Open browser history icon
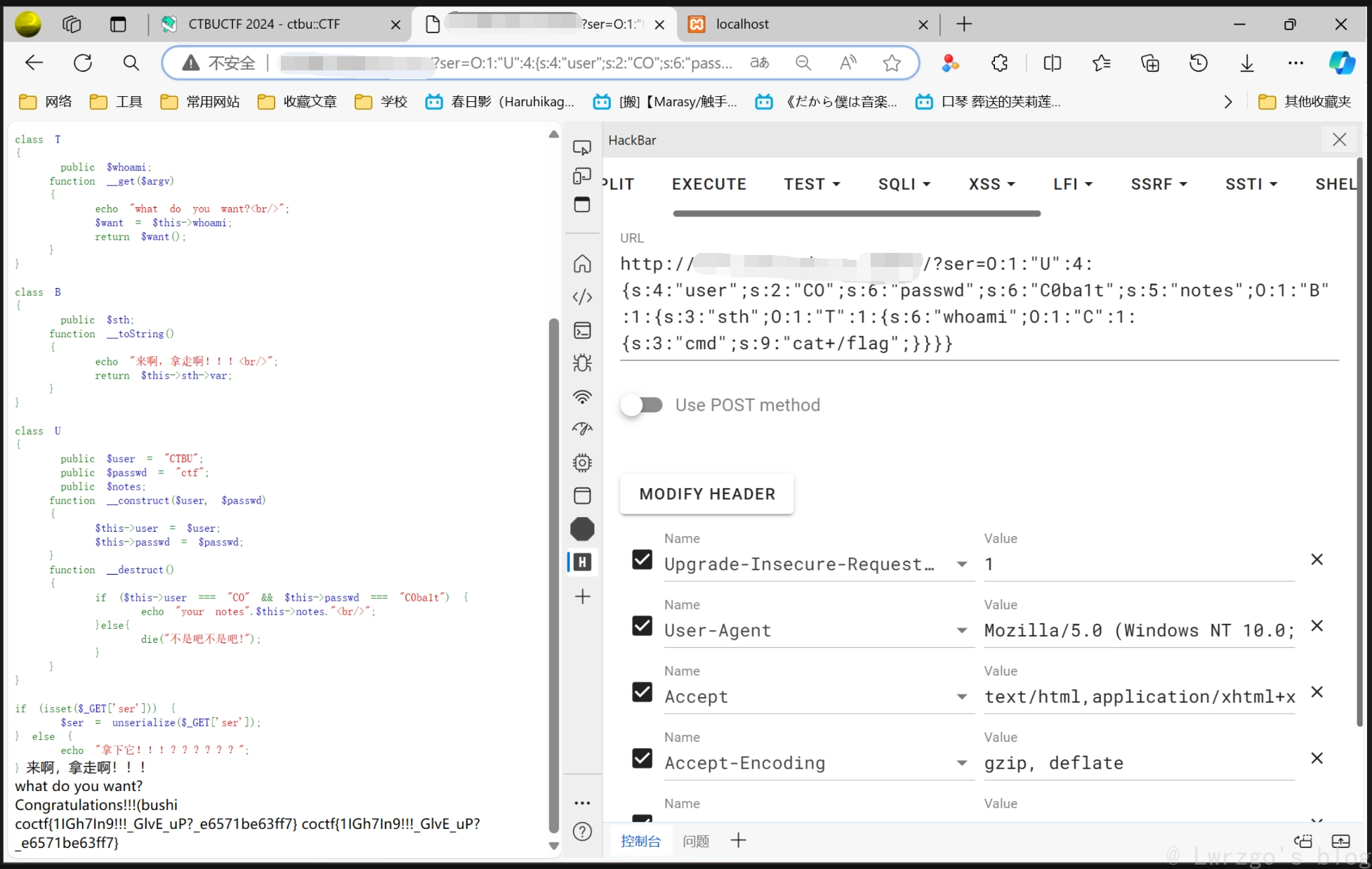The image size is (1372, 869). click(1199, 63)
